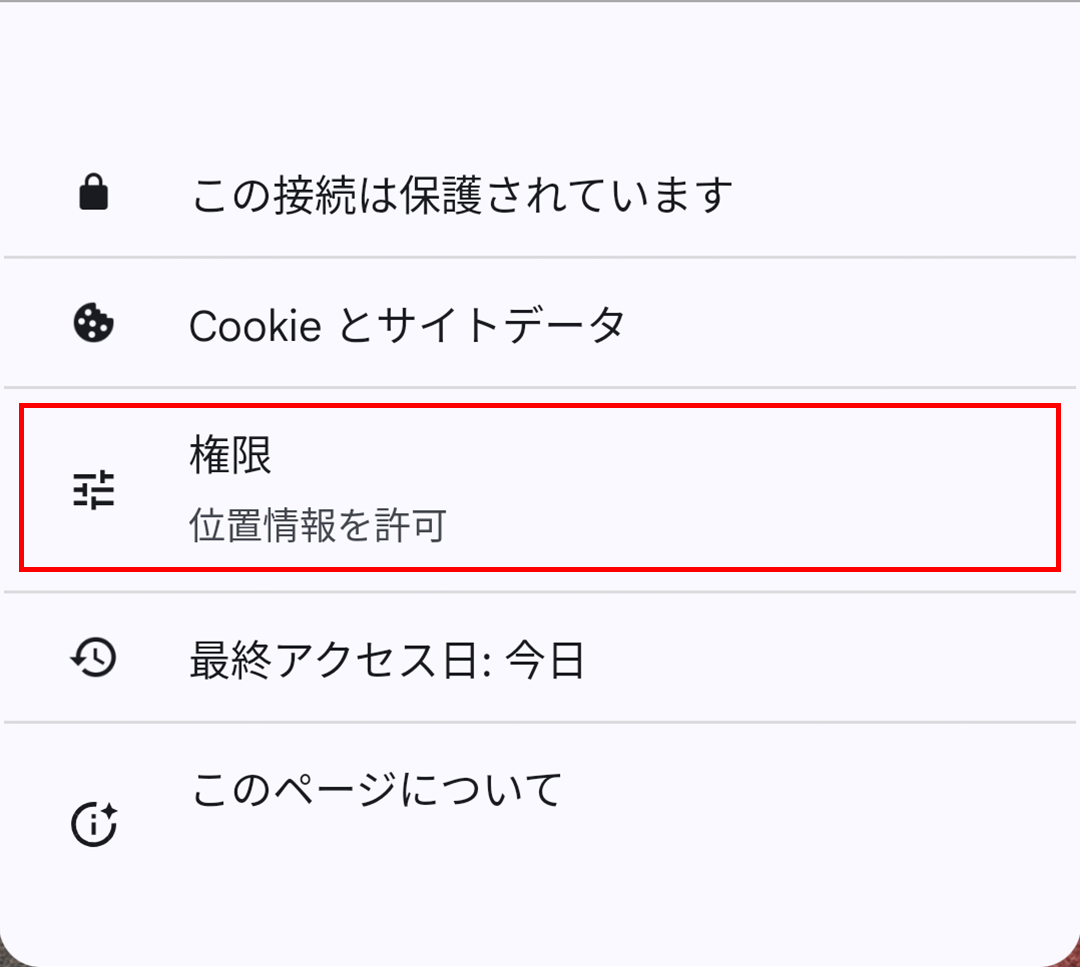Click the permissions sliders icon
Screen dimensions: 1080x967
point(94,490)
